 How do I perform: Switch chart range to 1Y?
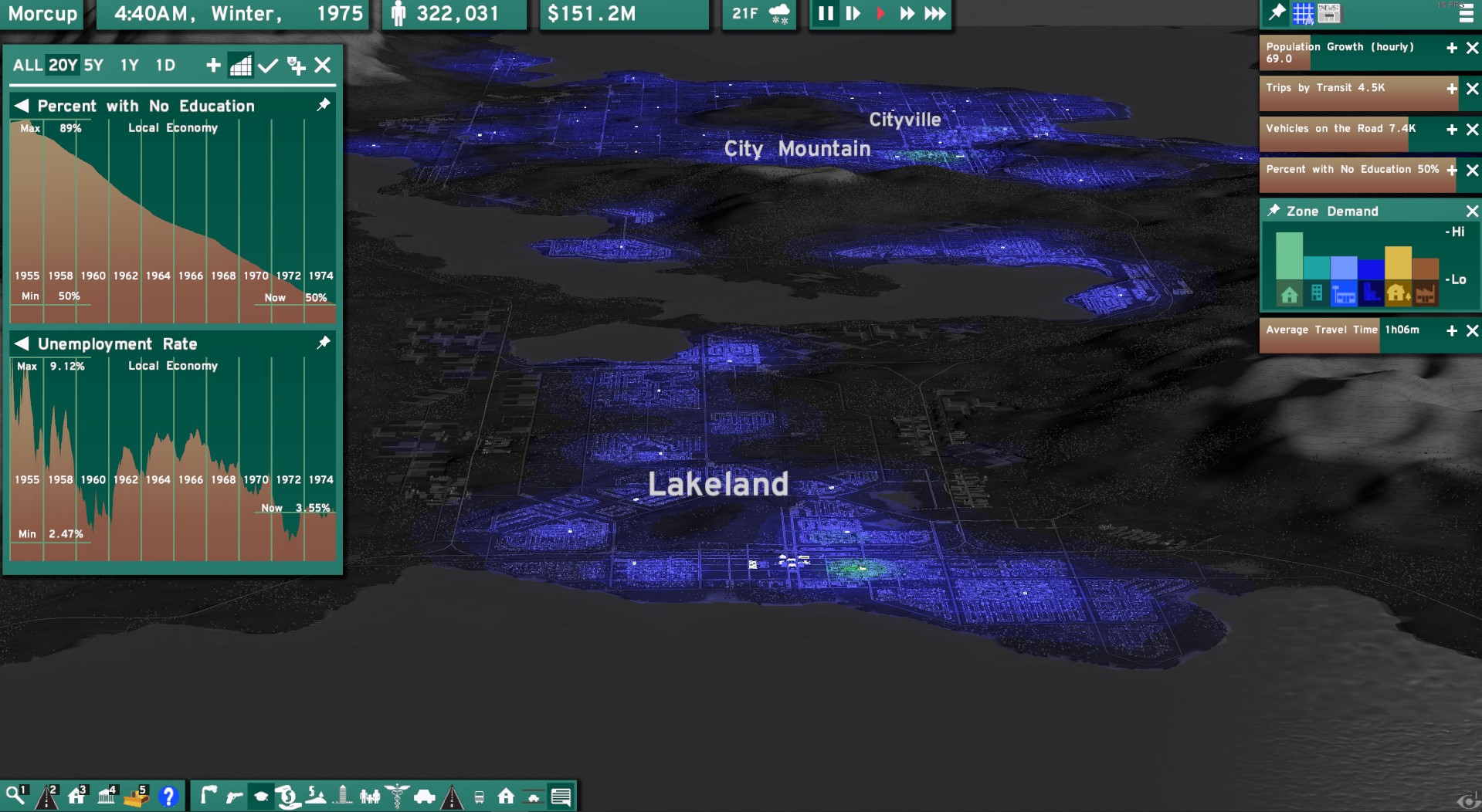pyautogui.click(x=129, y=66)
